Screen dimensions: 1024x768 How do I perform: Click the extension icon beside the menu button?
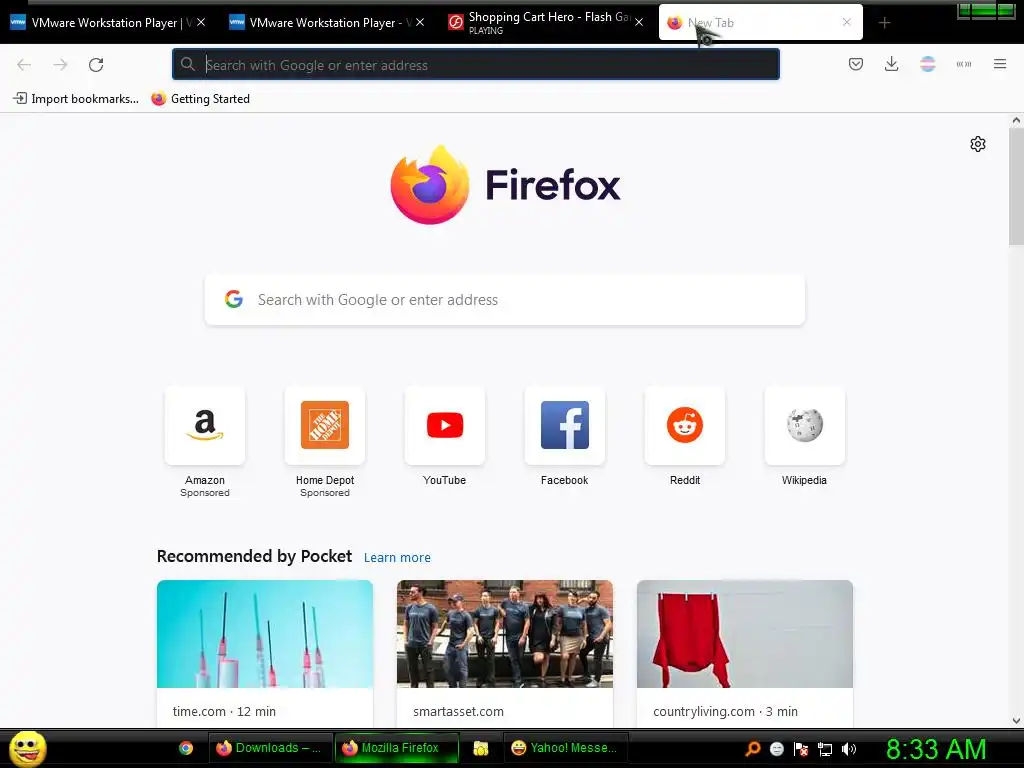click(x=964, y=64)
